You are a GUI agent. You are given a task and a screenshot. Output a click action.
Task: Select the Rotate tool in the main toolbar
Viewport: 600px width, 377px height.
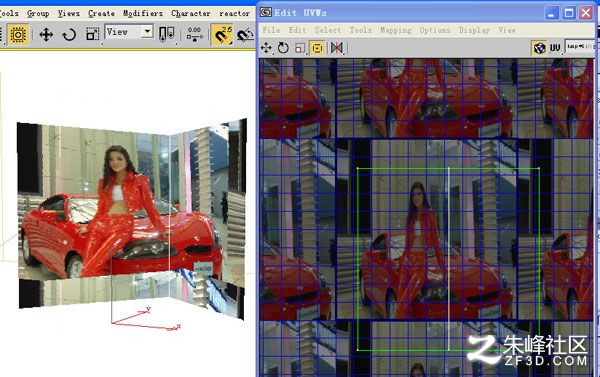pos(69,35)
